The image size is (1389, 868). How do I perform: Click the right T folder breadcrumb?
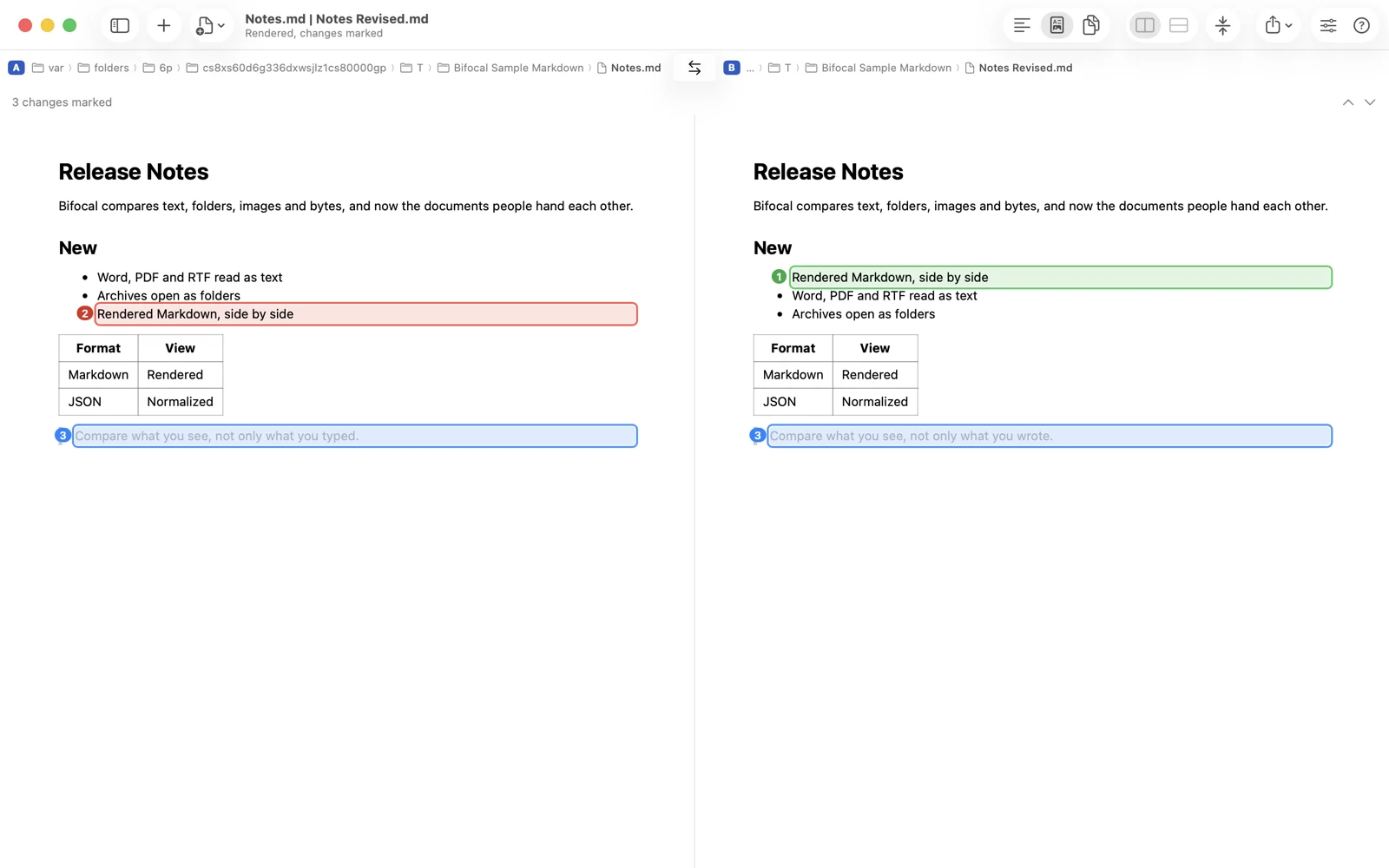pyautogui.click(x=780, y=68)
